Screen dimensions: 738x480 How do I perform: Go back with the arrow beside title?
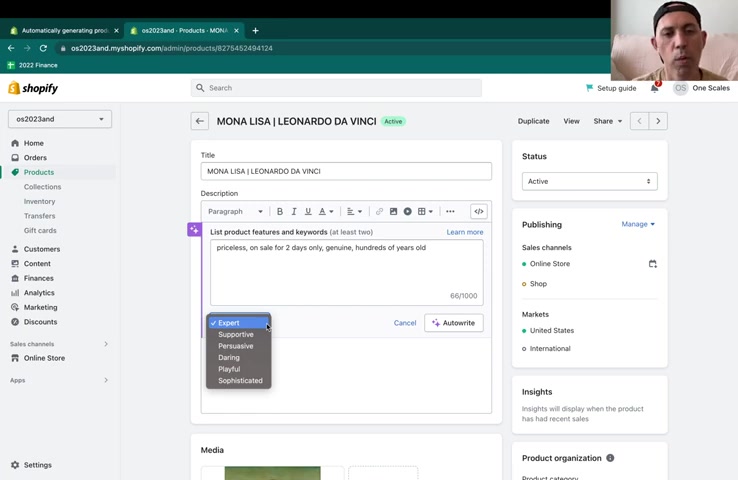[200, 121]
